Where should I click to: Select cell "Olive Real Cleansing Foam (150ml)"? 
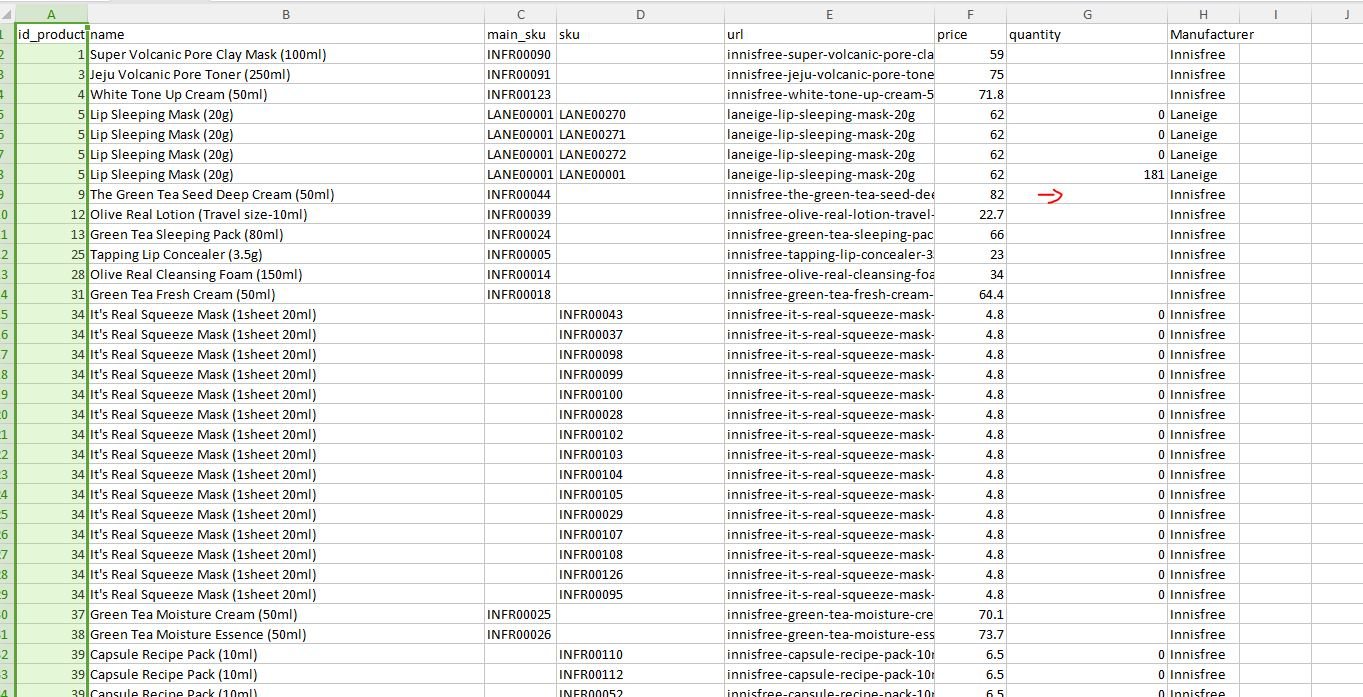(286, 274)
